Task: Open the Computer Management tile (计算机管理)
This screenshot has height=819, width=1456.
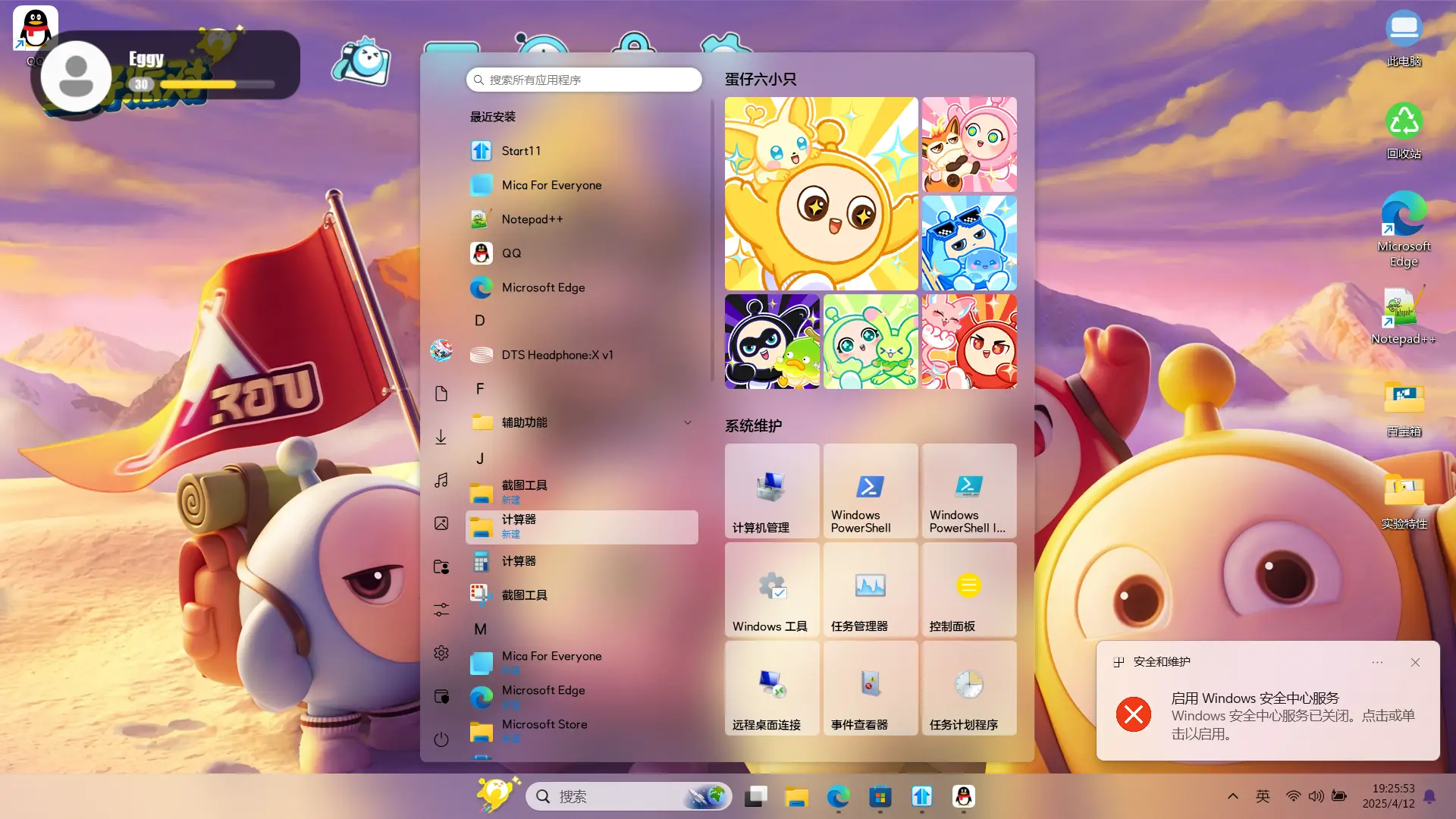Action: (772, 491)
